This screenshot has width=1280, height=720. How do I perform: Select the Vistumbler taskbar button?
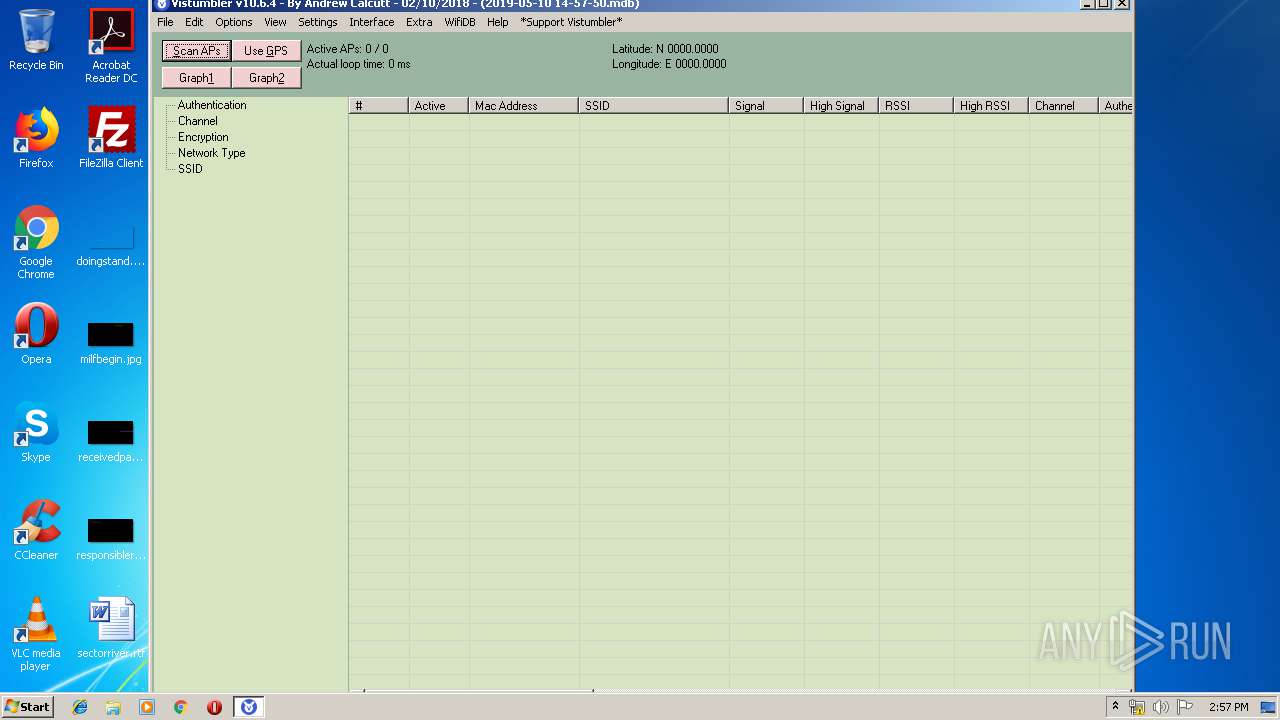[249, 707]
